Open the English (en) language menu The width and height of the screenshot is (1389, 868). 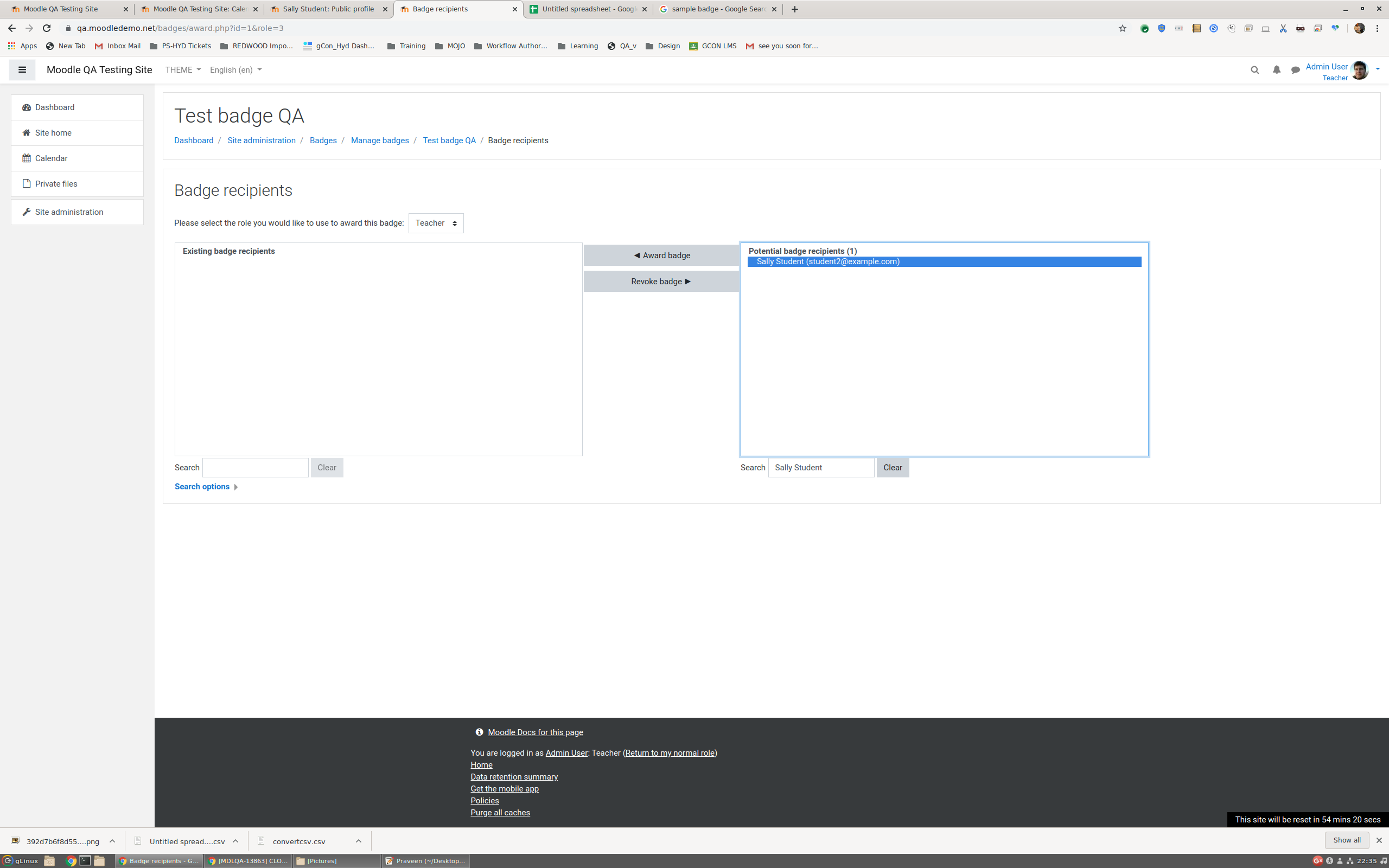click(235, 70)
